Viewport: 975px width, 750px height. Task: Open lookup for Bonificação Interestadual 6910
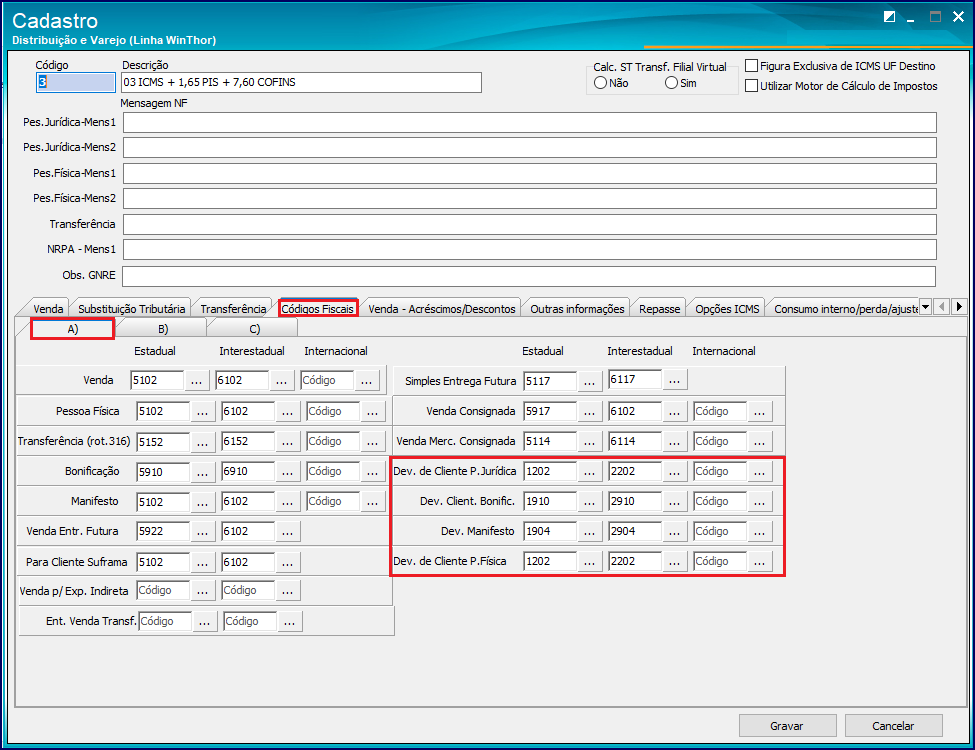tap(287, 472)
